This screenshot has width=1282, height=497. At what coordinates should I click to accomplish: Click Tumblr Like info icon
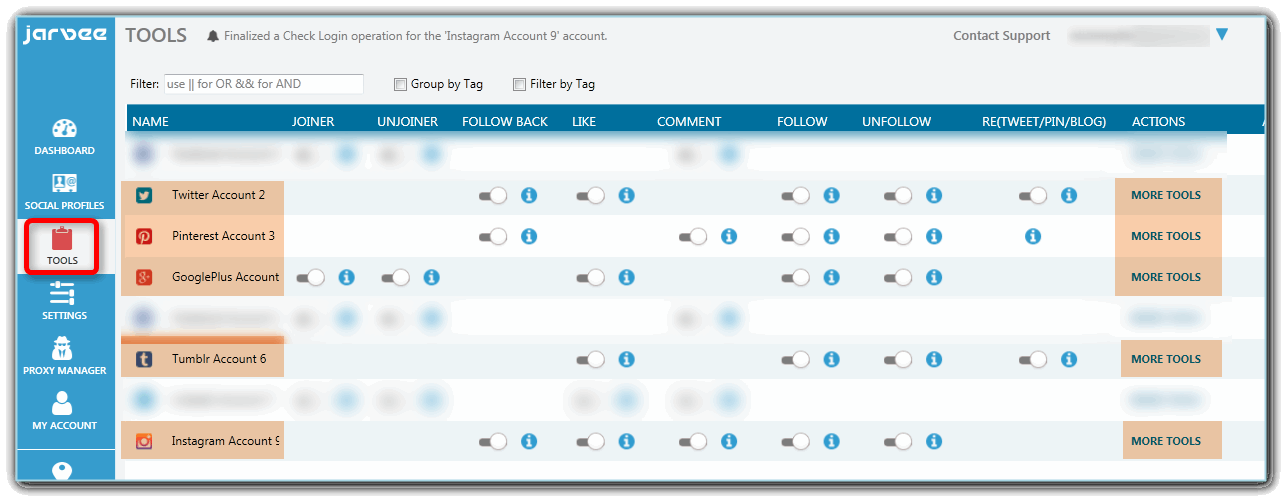click(626, 359)
